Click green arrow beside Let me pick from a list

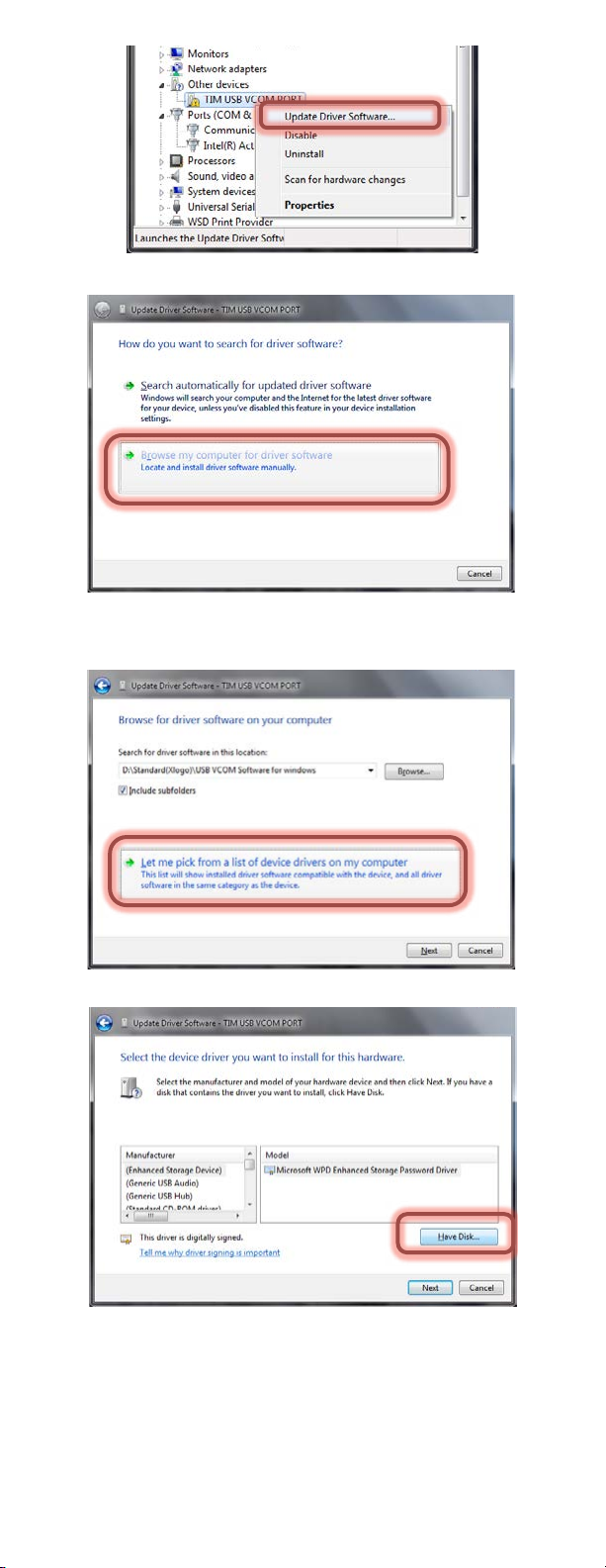click(129, 863)
